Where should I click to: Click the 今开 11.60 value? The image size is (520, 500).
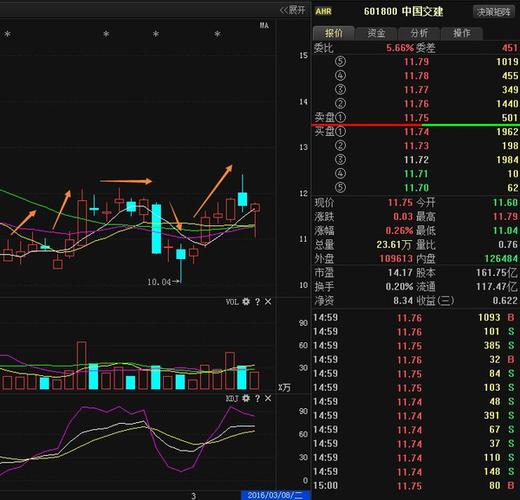(x=506, y=202)
